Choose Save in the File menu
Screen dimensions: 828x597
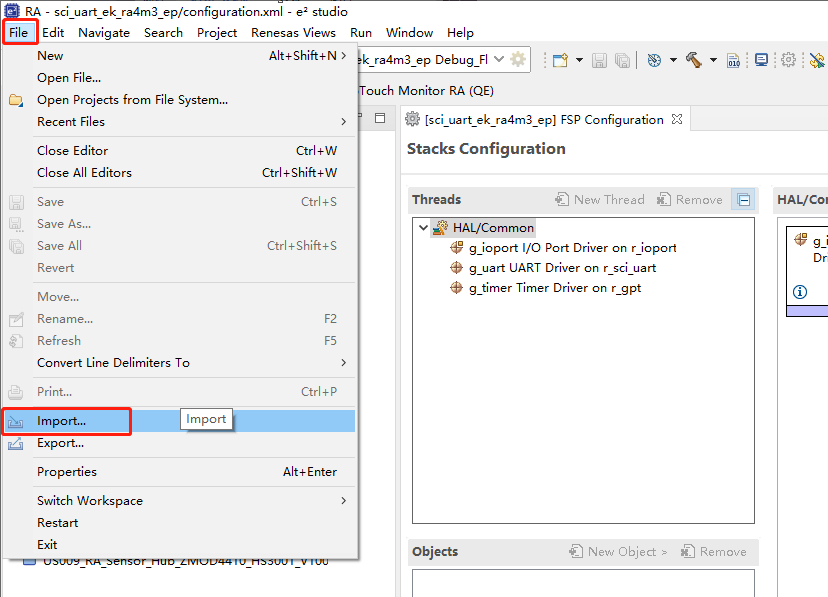click(x=180, y=202)
